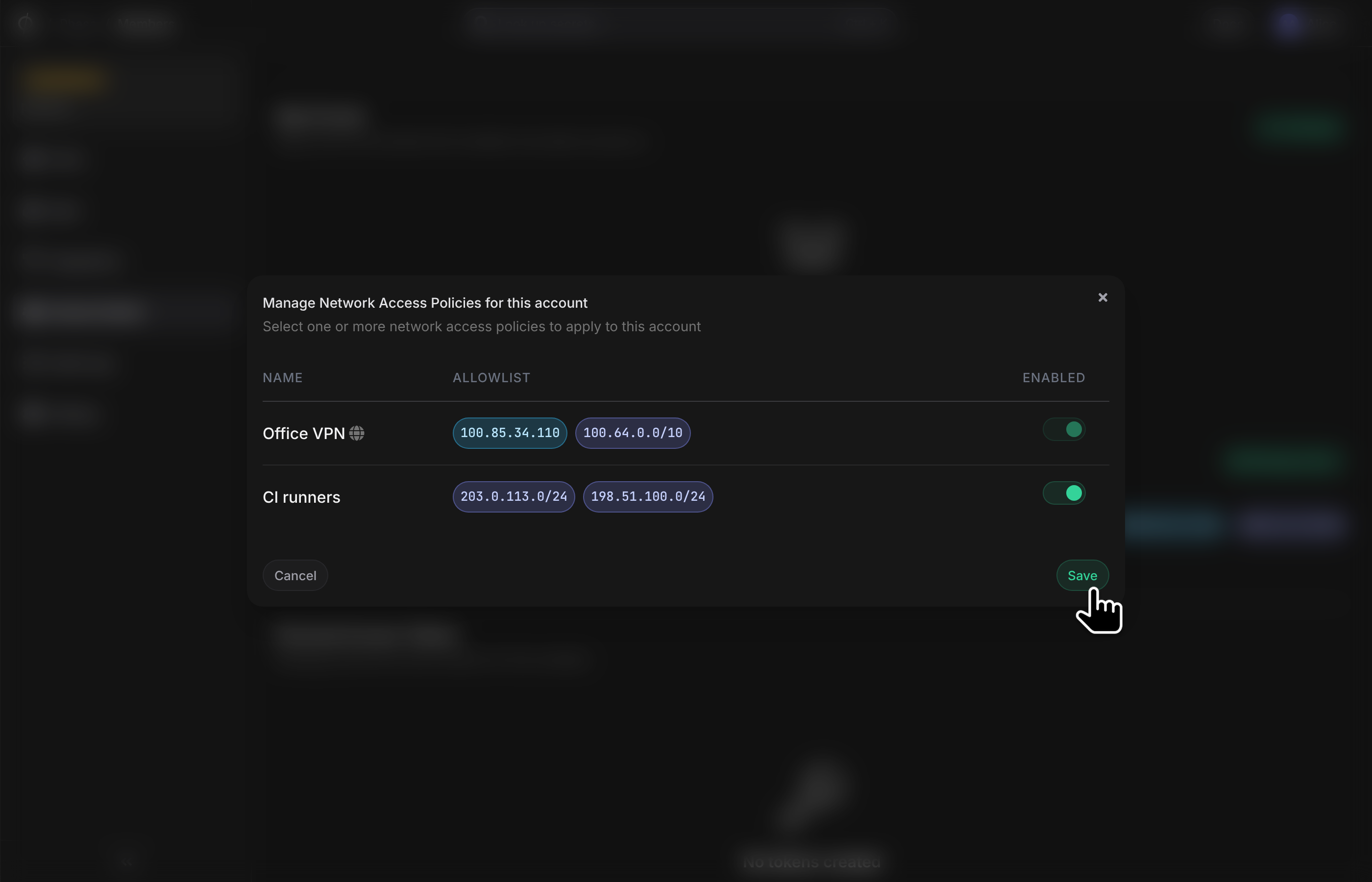Viewport: 1372px width, 882px height.
Task: Select the 100.85.34.110 allowlist chip
Action: (x=510, y=433)
